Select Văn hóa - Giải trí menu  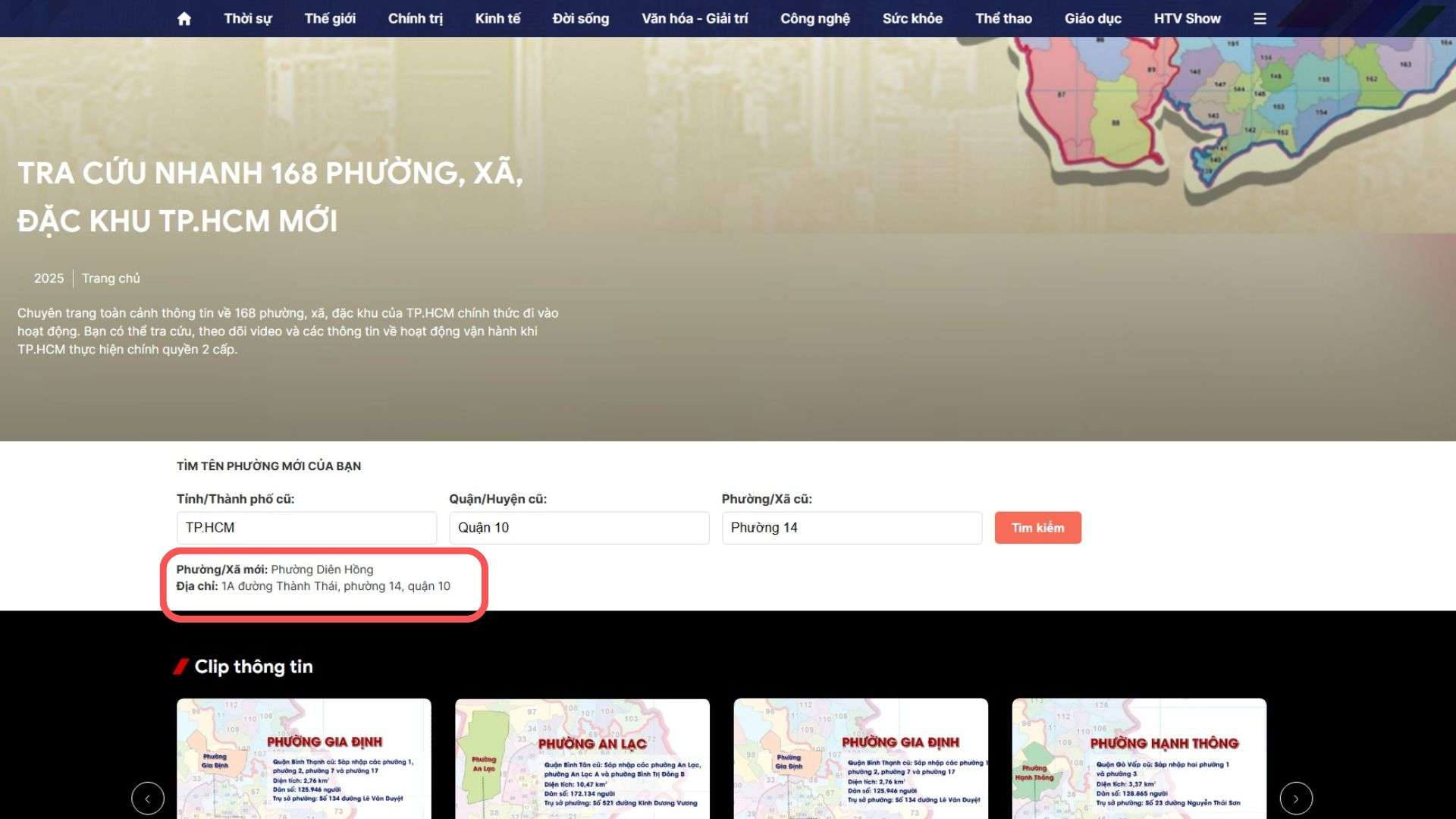[x=695, y=19]
